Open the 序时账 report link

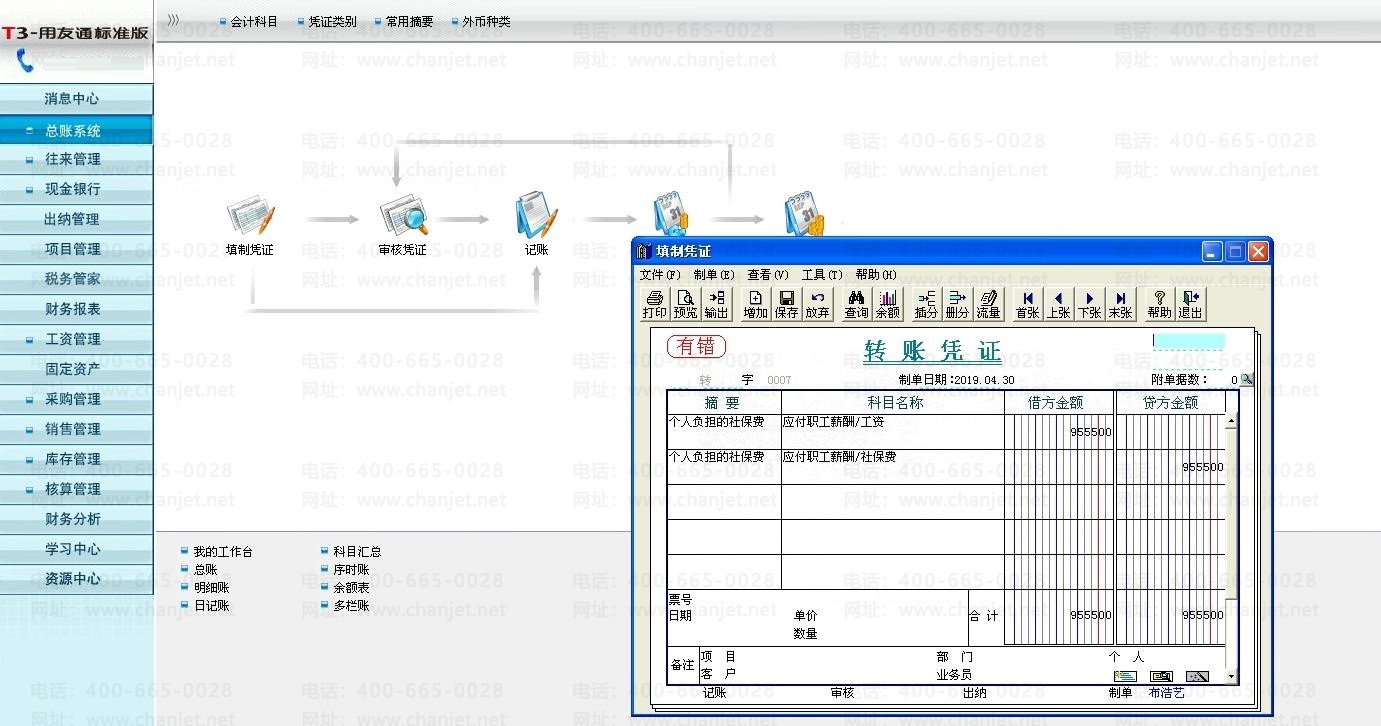point(351,570)
